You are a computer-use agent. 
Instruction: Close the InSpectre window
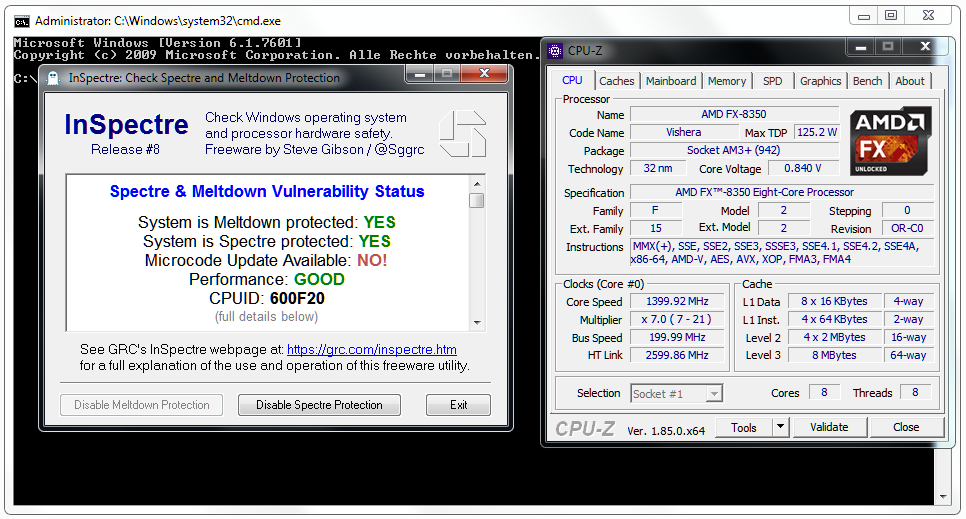[485, 74]
